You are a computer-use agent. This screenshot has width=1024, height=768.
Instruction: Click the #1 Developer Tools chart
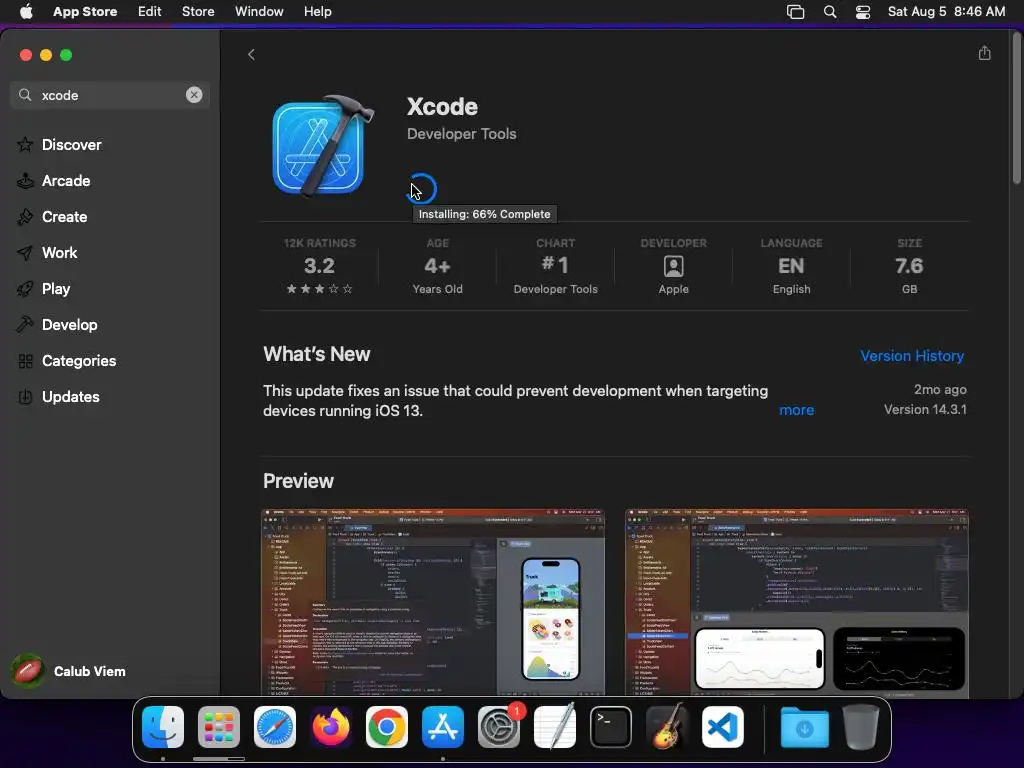(x=555, y=266)
